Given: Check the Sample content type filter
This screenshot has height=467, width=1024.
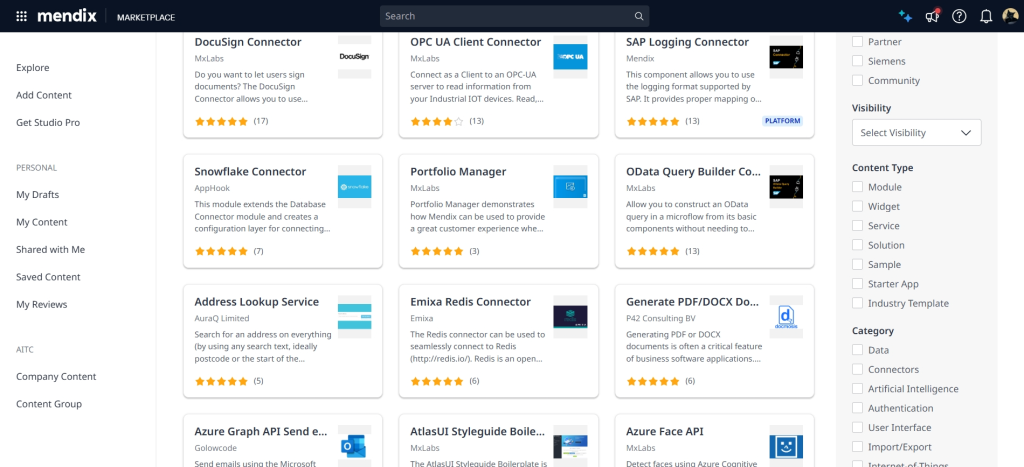Looking at the screenshot, I should [857, 265].
